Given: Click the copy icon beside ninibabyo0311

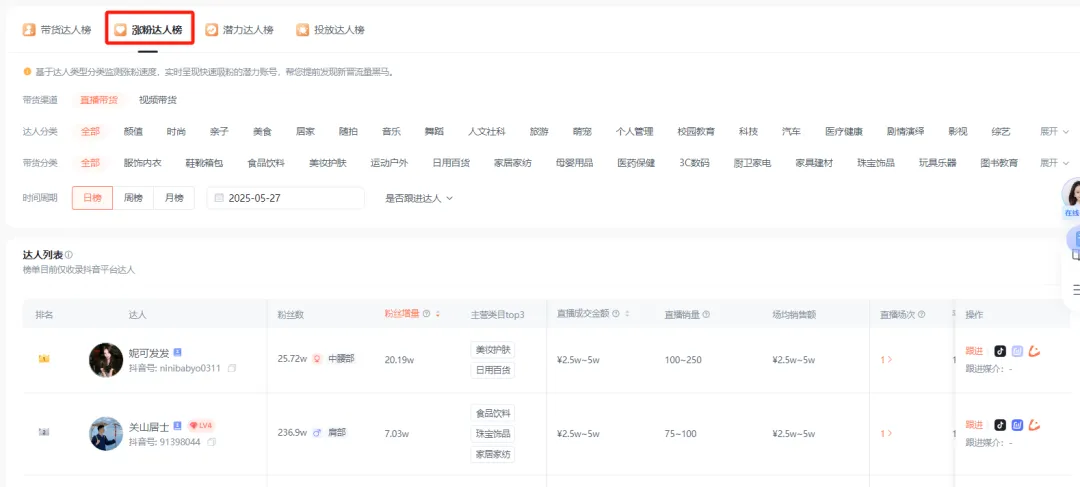Looking at the screenshot, I should [232, 369].
